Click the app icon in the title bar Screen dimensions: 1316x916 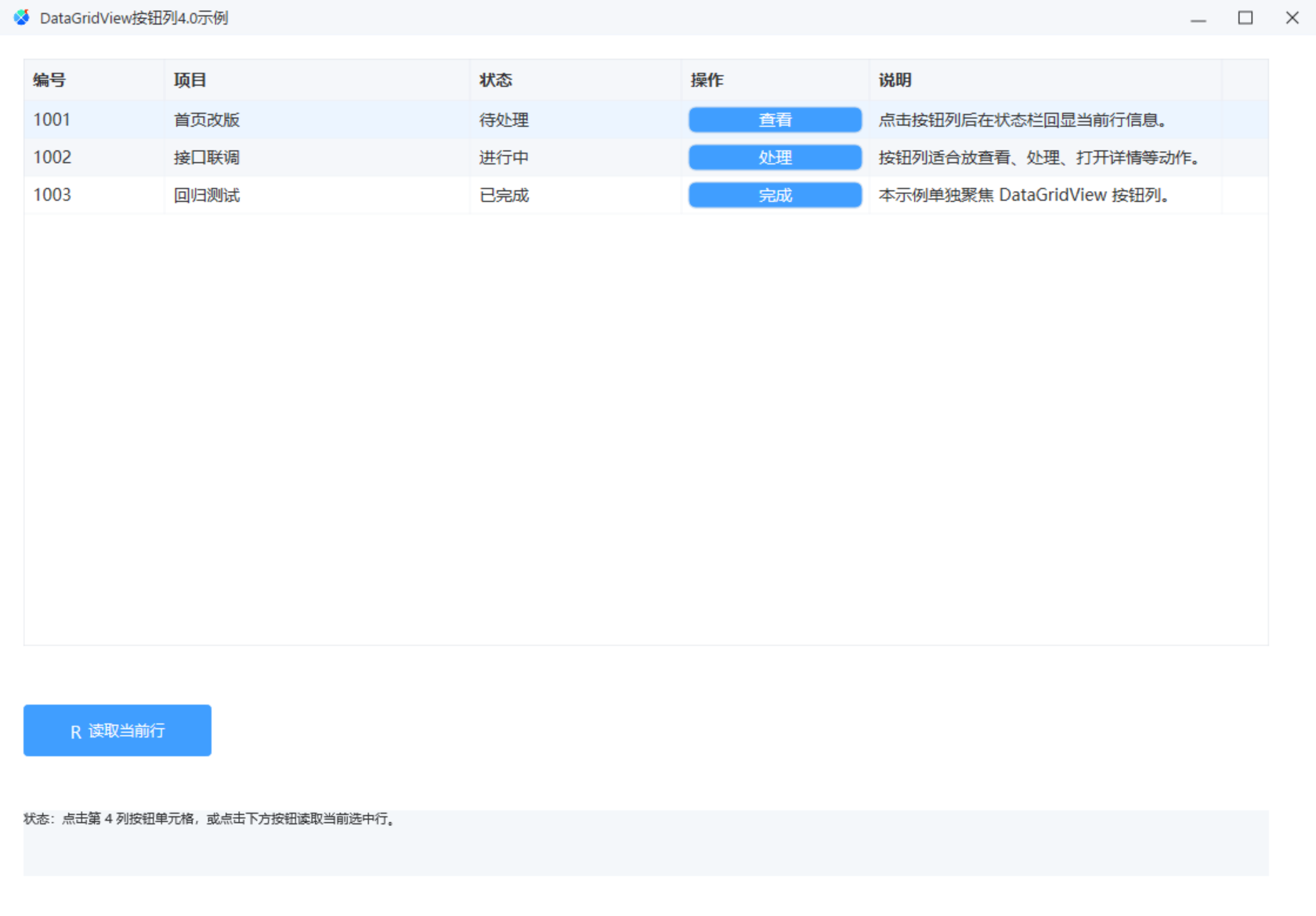[x=22, y=17]
